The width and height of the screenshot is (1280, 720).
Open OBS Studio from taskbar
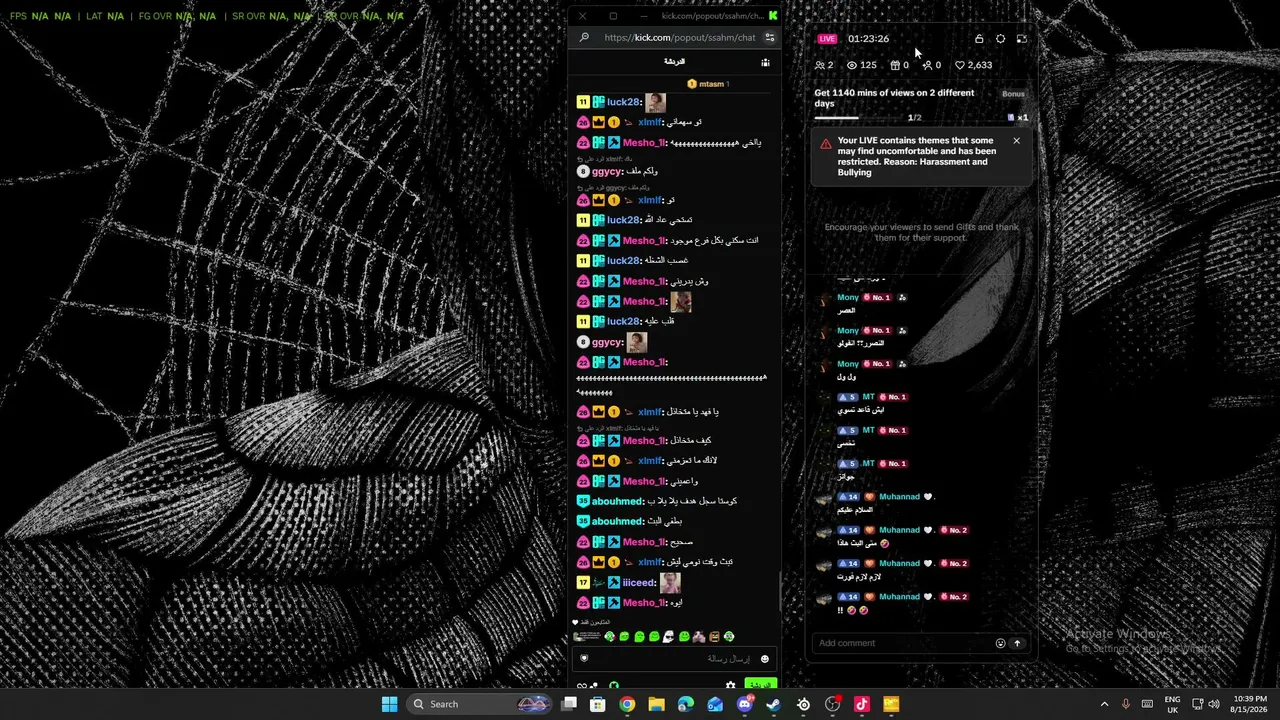tap(833, 704)
